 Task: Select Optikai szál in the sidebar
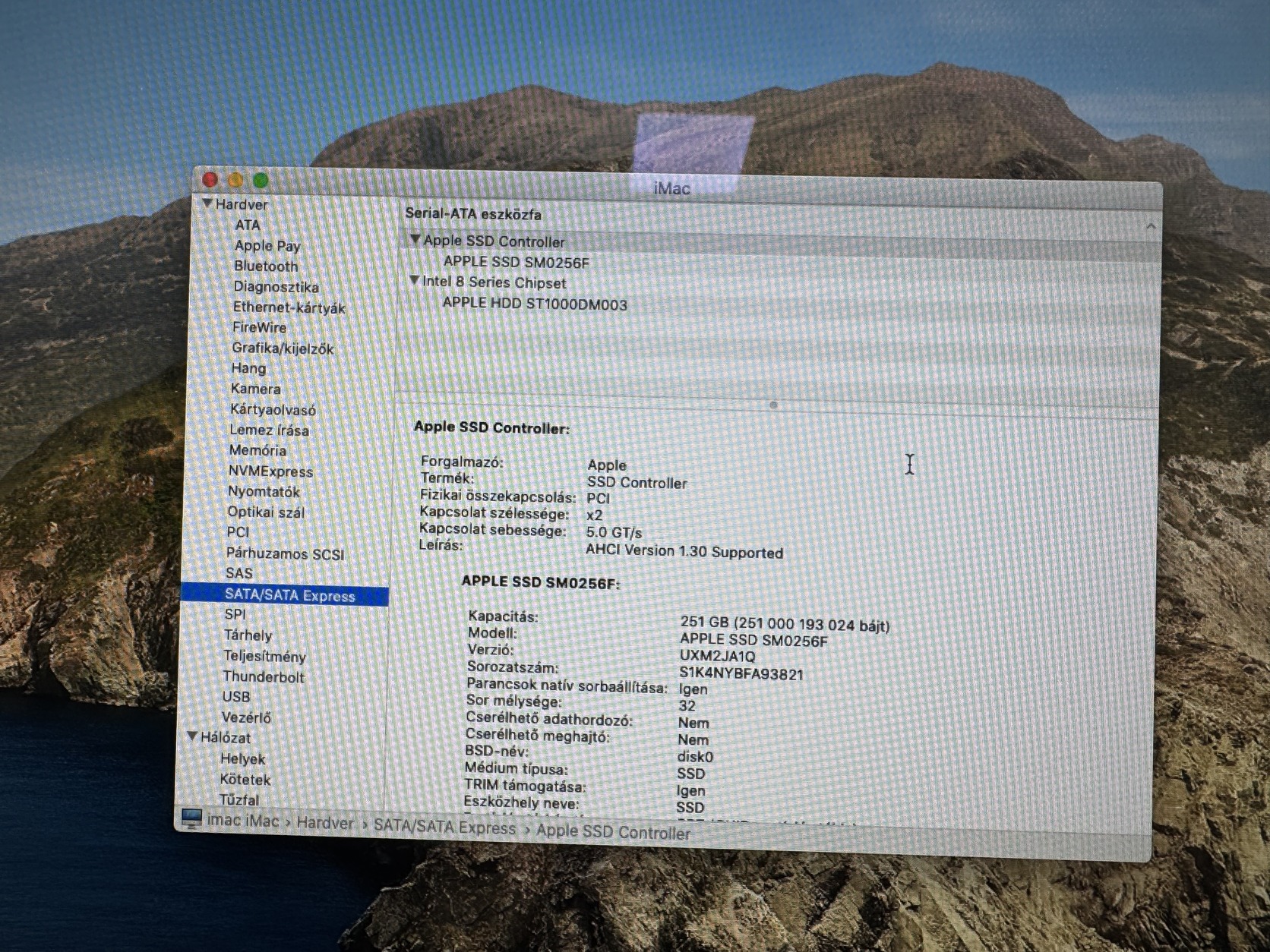point(266,512)
